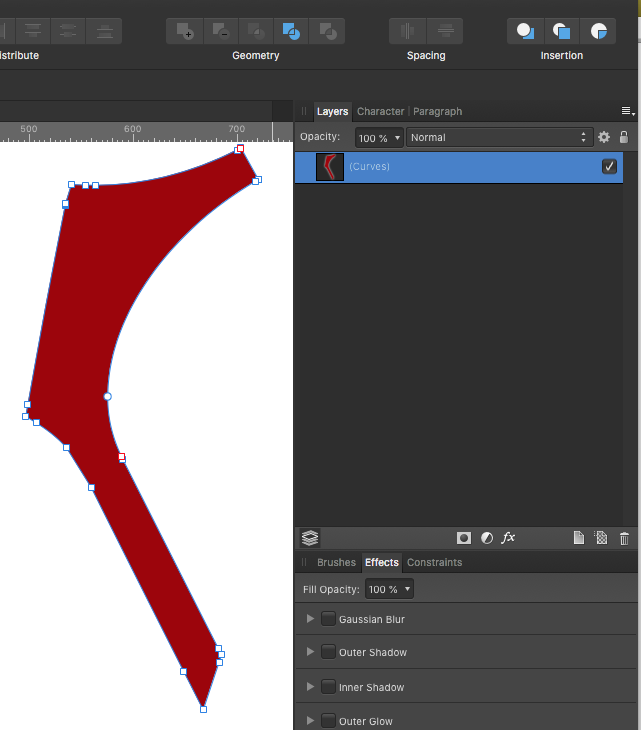641x730 pixels.
Task: Switch to the Constraints tab
Action: [x=434, y=562]
